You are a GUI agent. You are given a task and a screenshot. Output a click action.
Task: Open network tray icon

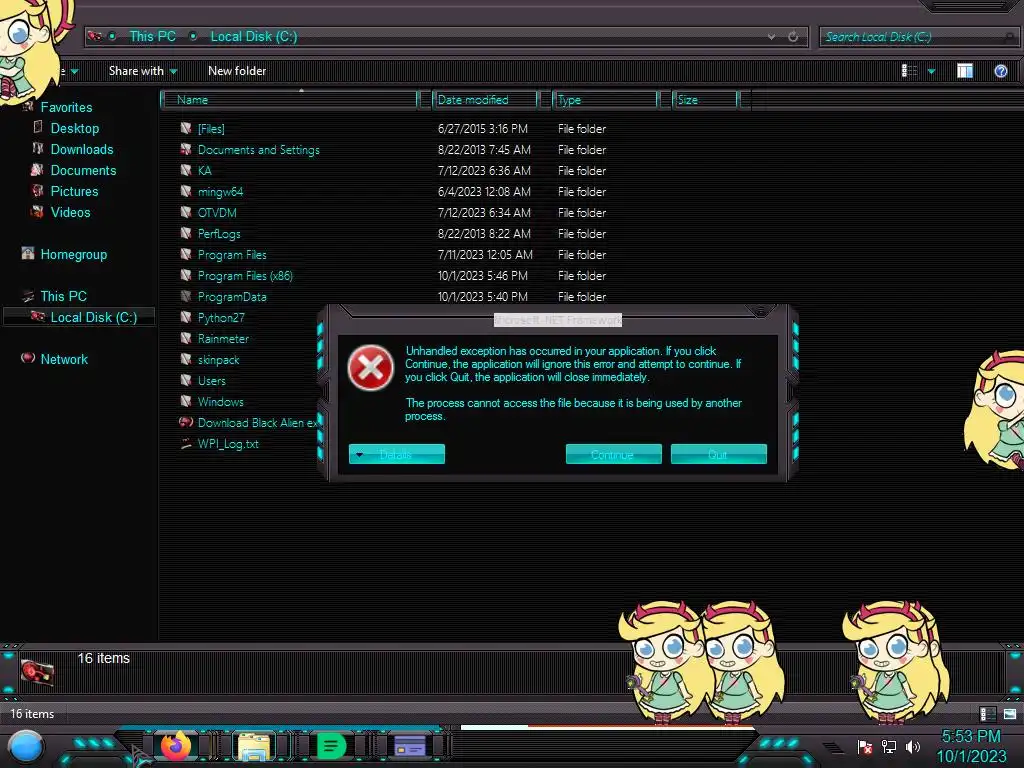[889, 746]
